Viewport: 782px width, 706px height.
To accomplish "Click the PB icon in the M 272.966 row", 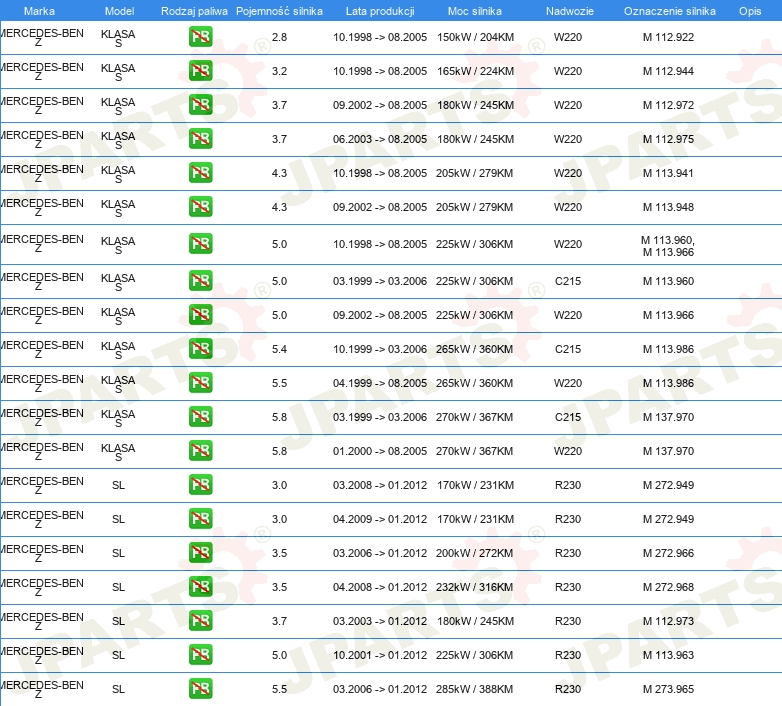I will (x=200, y=553).
